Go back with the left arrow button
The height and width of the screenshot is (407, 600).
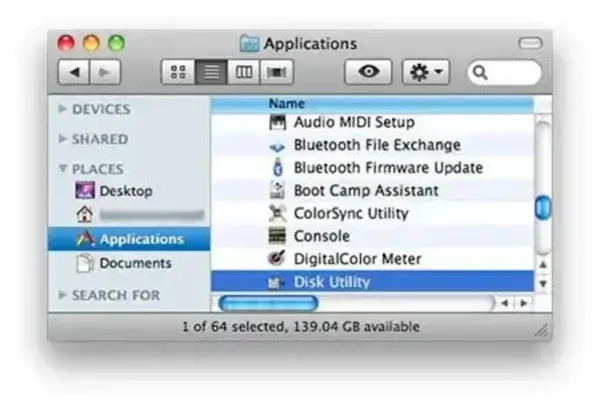click(x=74, y=72)
